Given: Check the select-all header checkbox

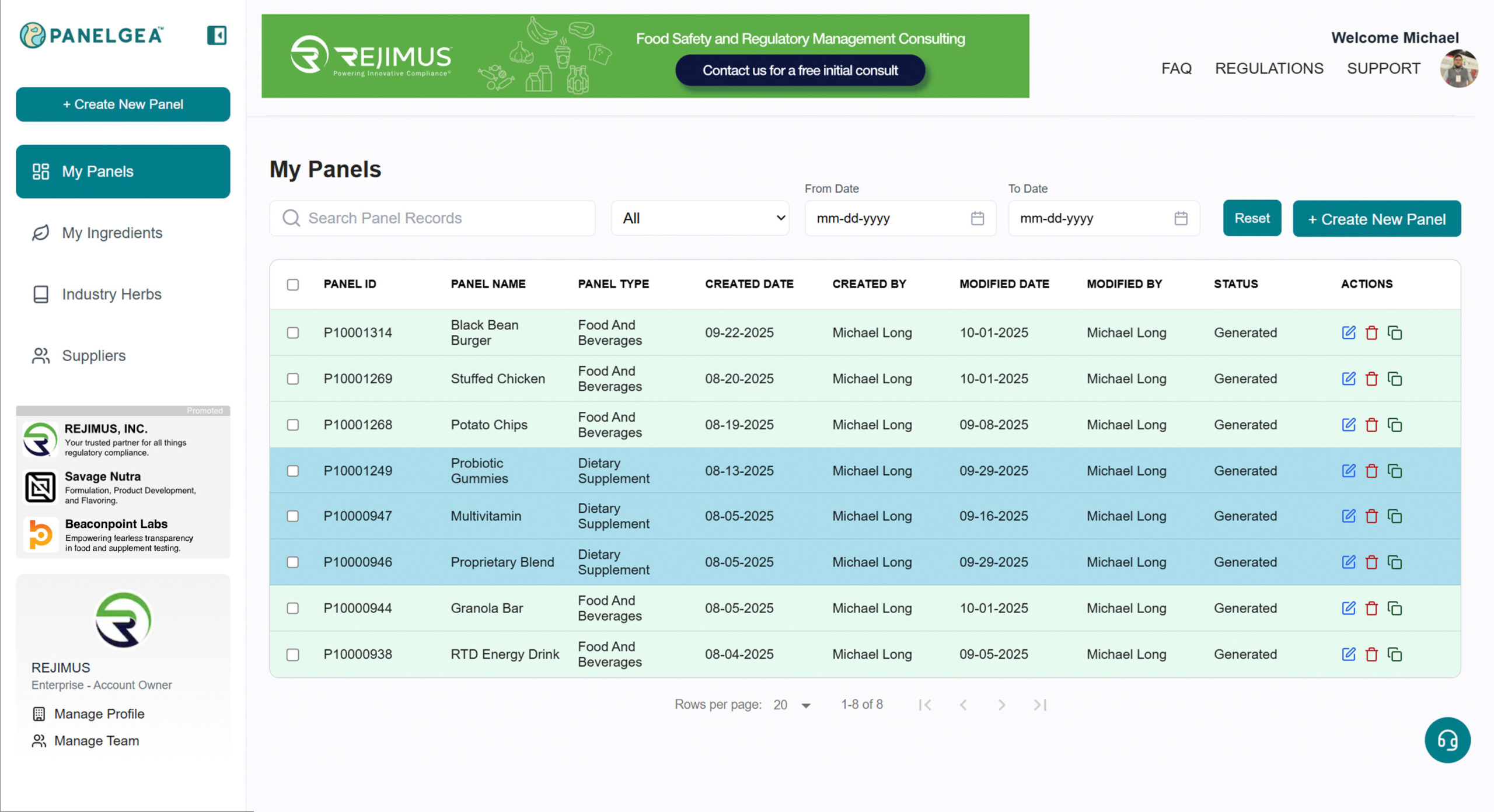Looking at the screenshot, I should tap(293, 285).
